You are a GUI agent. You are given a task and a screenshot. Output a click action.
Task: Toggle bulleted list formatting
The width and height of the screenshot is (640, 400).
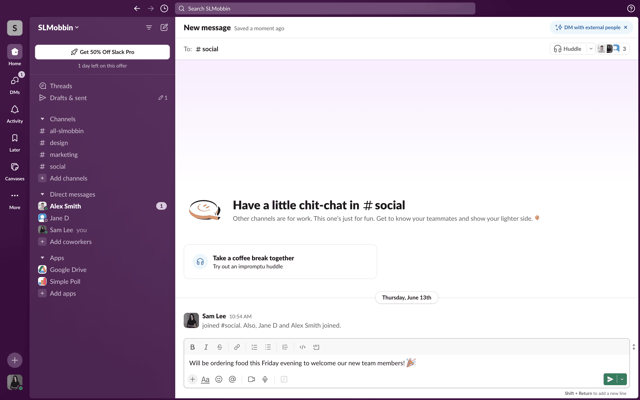coord(268,347)
